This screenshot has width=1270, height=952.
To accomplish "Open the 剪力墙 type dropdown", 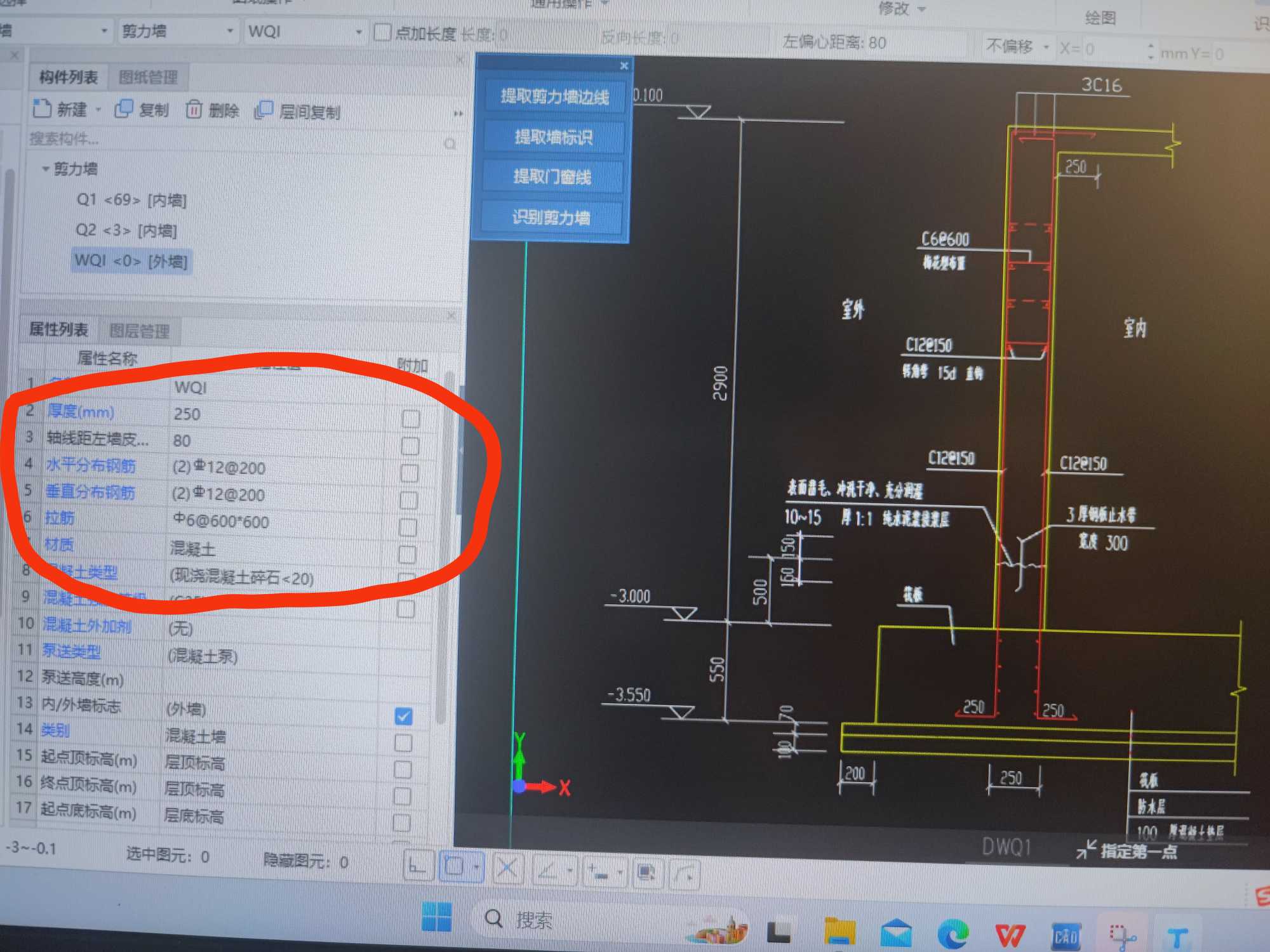I will 229,30.
